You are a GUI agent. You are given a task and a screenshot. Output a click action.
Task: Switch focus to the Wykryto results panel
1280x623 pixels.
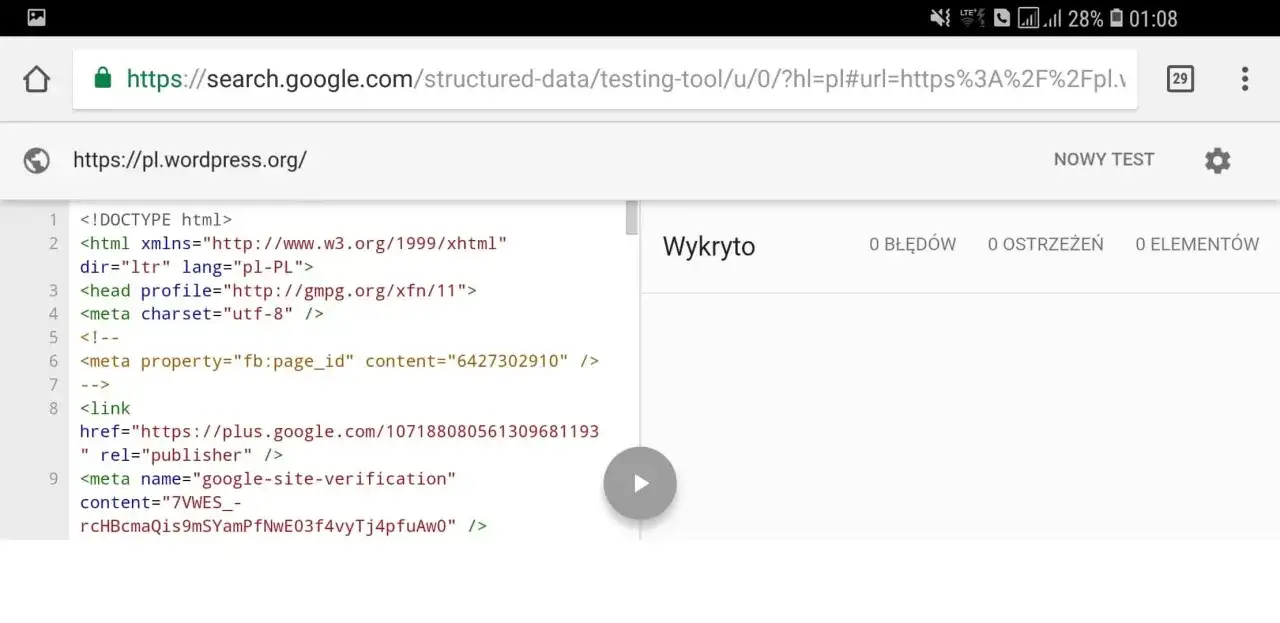(x=708, y=247)
